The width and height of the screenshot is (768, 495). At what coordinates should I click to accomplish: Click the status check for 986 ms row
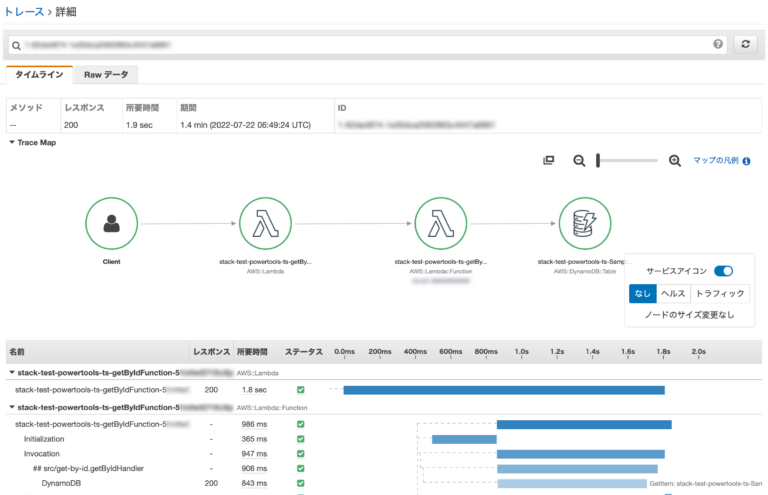tap(301, 424)
